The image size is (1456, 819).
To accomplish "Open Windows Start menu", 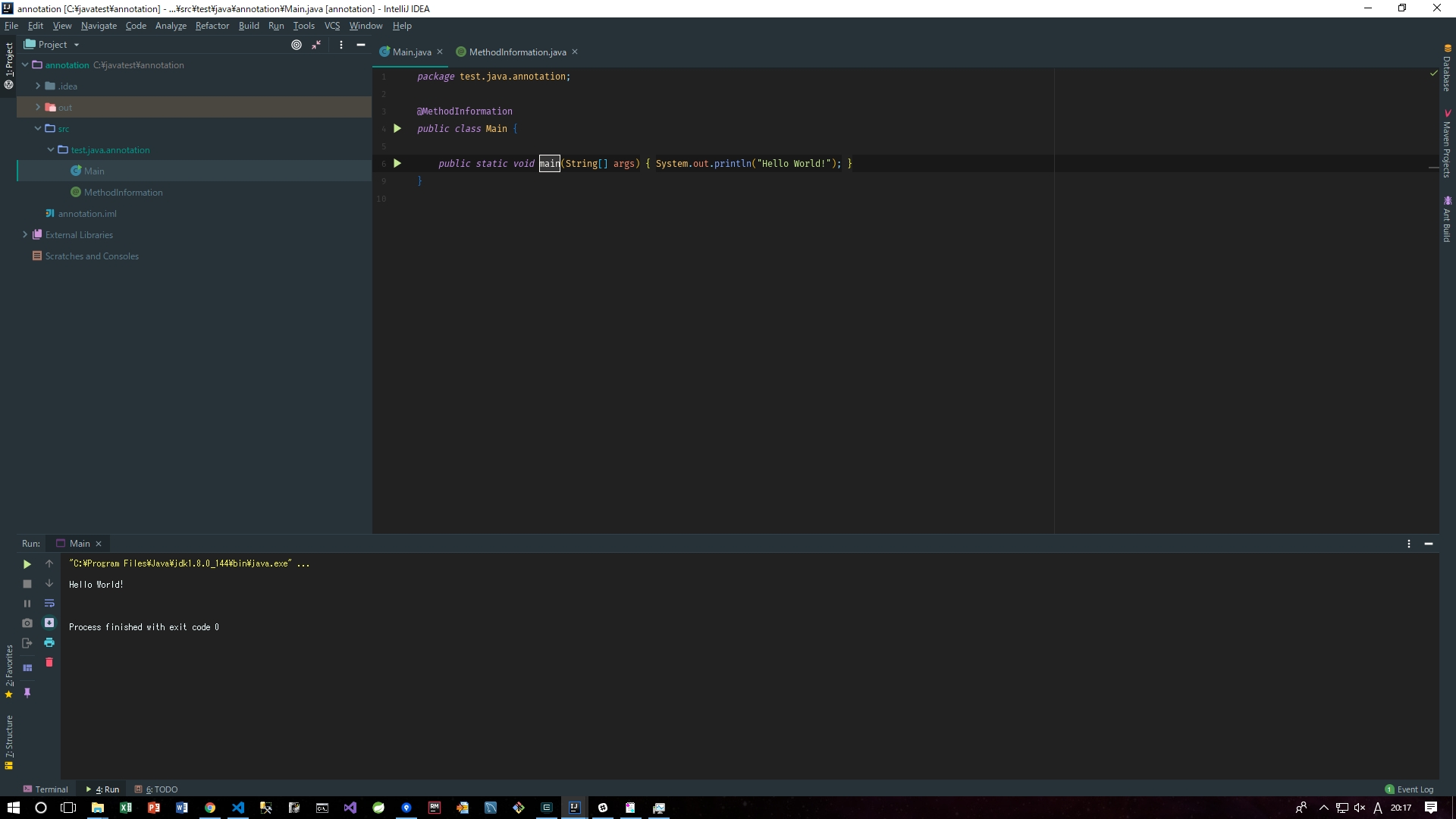I will [x=13, y=808].
